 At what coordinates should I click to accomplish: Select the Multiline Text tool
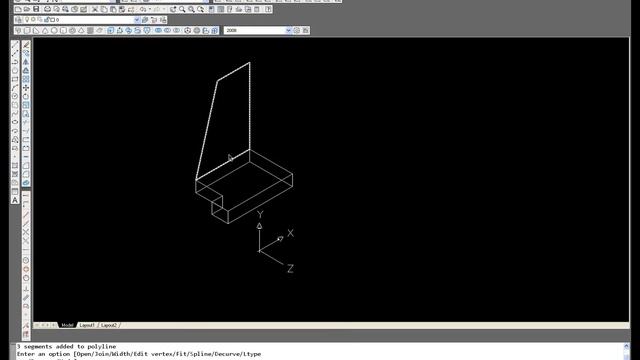point(15,200)
